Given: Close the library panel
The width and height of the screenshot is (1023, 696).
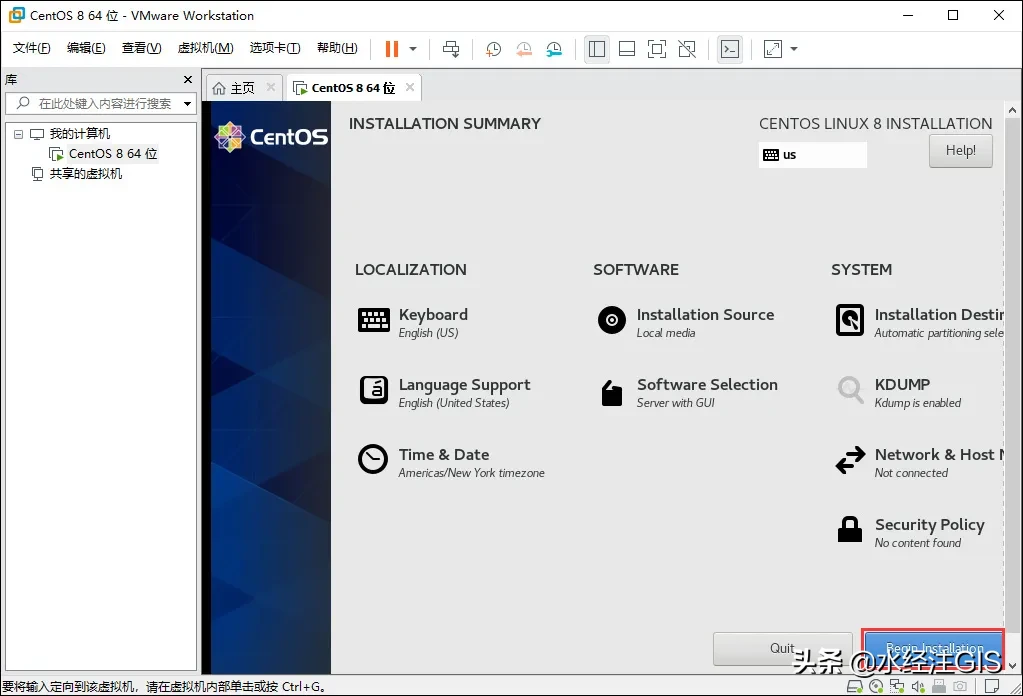Looking at the screenshot, I should [x=188, y=80].
